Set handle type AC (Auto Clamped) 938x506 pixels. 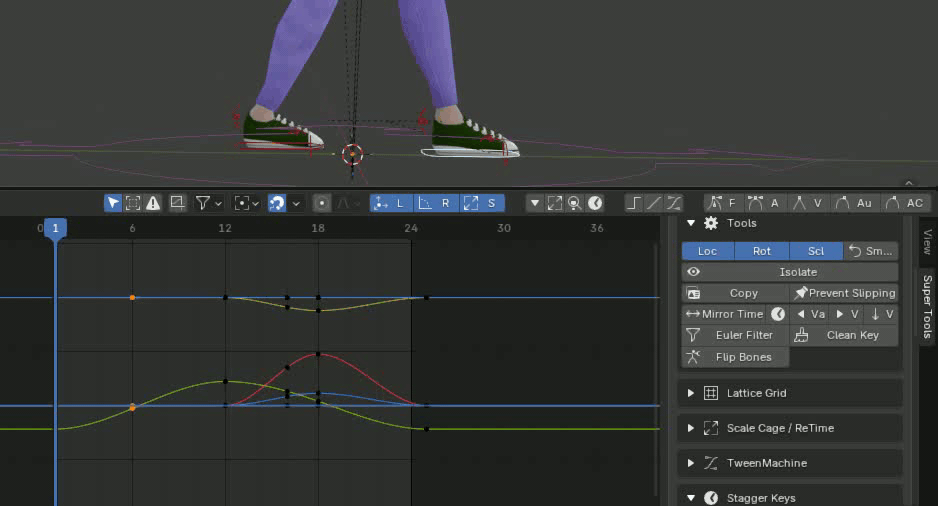tap(904, 203)
